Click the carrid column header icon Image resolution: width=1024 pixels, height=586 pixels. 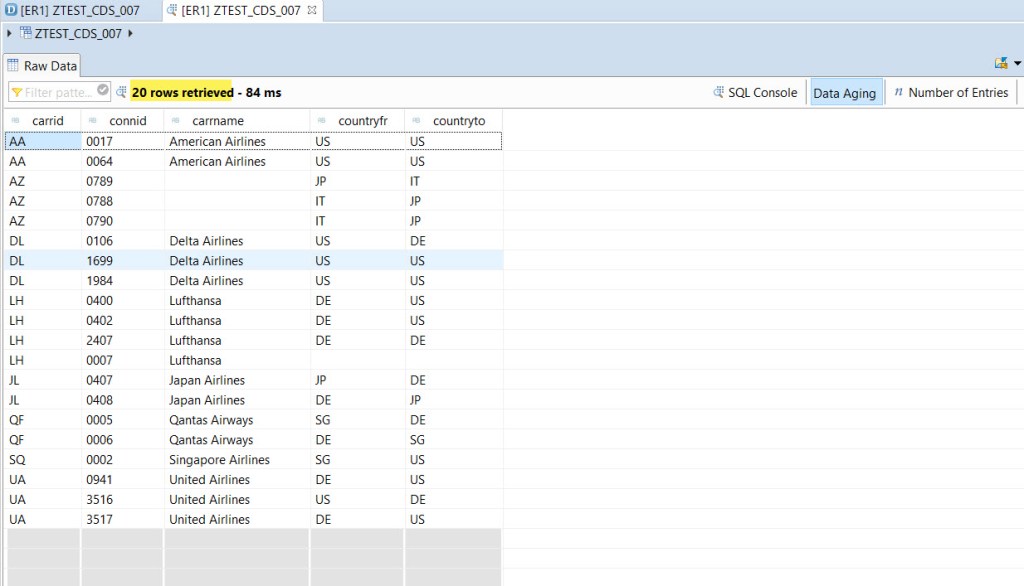(x=15, y=121)
